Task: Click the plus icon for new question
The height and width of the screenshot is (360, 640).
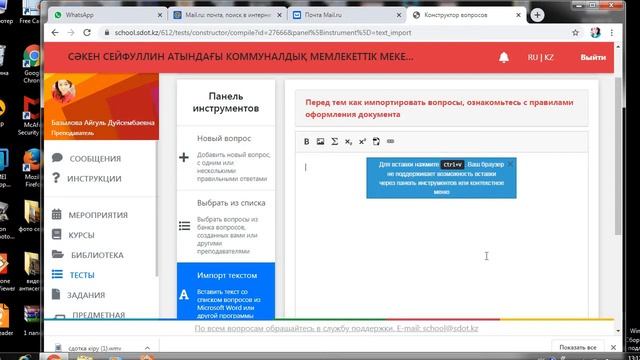Action: (184, 157)
